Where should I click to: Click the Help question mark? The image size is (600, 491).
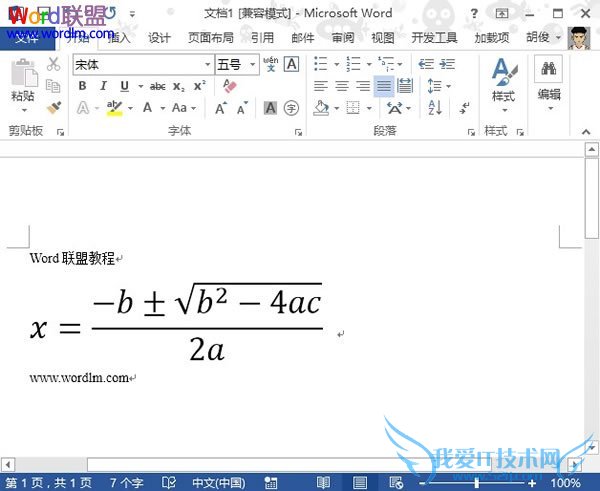click(474, 14)
